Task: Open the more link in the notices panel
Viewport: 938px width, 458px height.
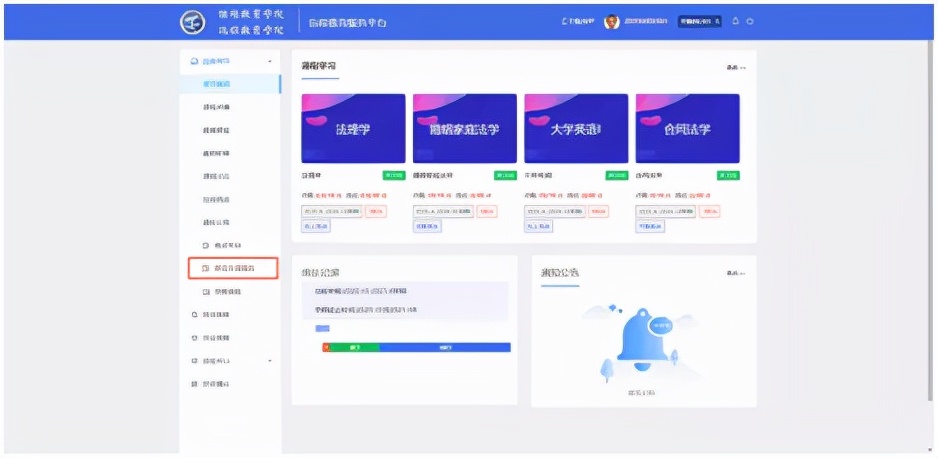Action: pos(736,273)
